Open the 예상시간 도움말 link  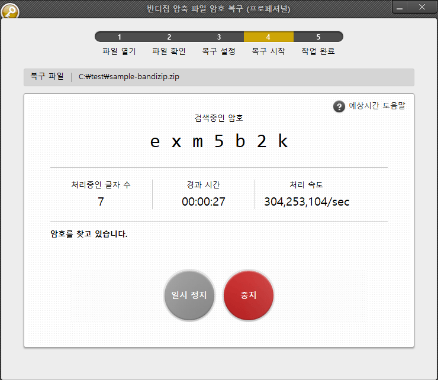[377, 106]
